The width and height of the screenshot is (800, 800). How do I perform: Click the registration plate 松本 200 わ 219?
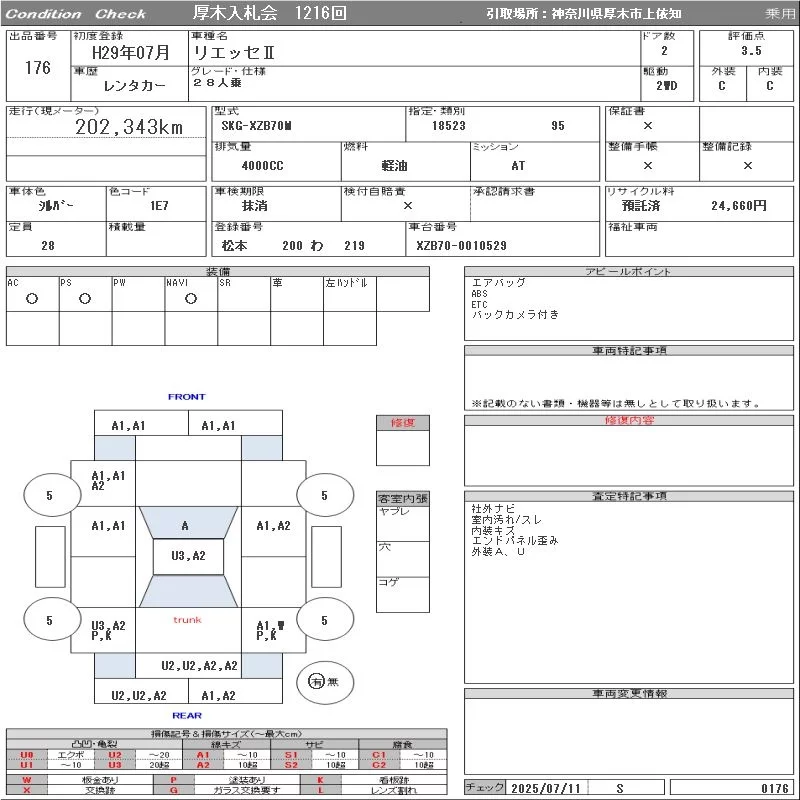tap(293, 245)
